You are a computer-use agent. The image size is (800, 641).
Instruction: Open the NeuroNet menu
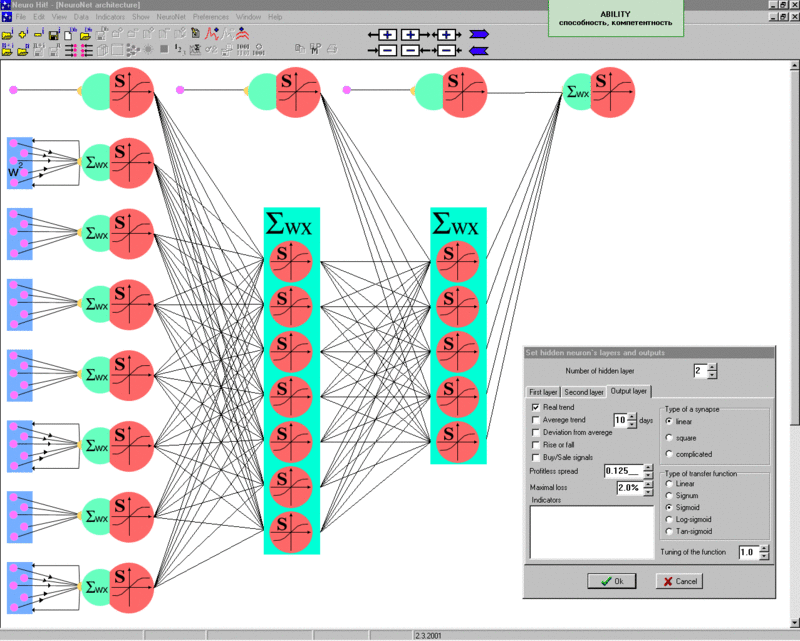tap(171, 17)
